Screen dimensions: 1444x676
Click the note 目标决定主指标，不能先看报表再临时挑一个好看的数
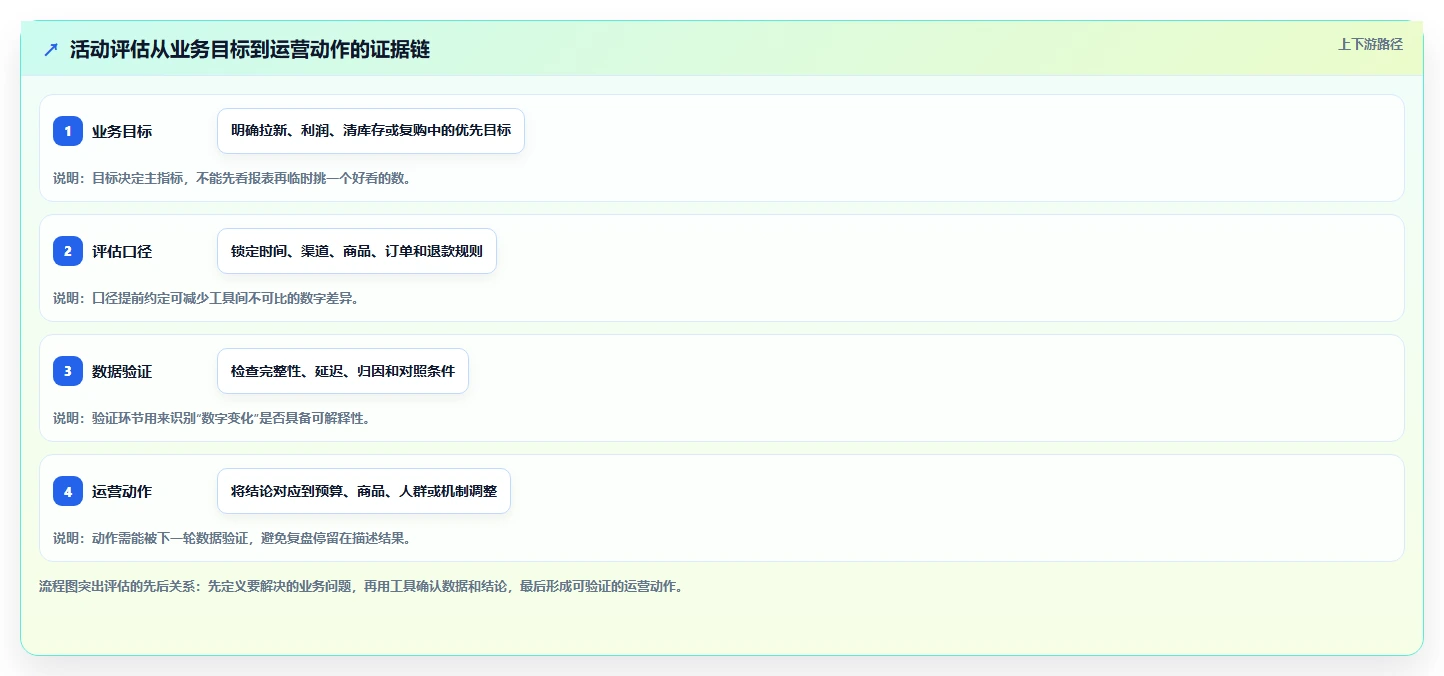coord(232,178)
